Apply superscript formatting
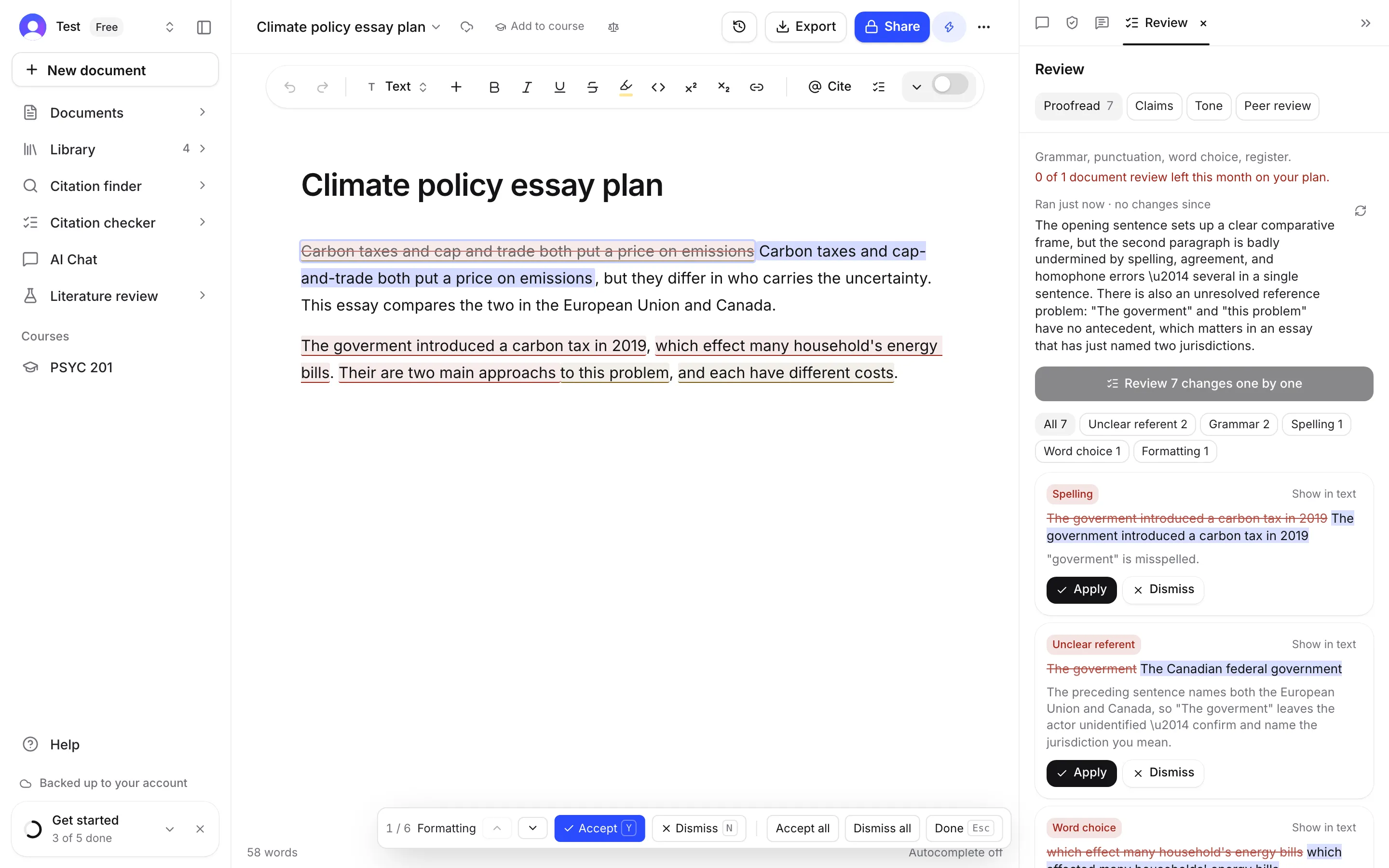 (691, 87)
